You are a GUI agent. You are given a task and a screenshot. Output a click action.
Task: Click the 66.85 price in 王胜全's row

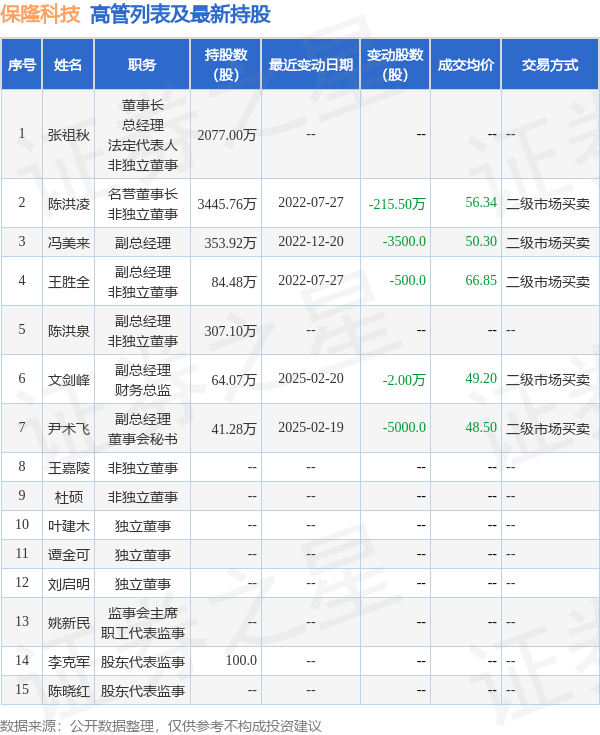pyautogui.click(x=480, y=281)
